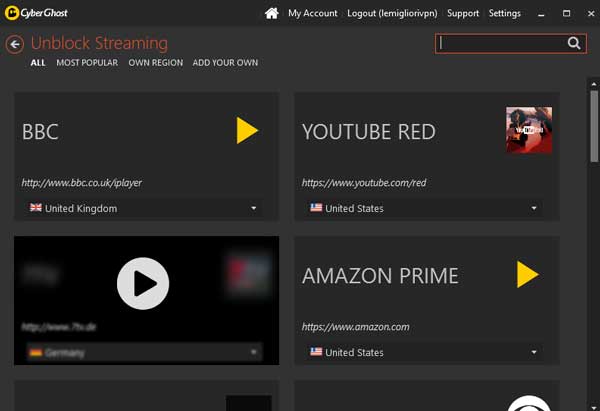Image resolution: width=600 pixels, height=411 pixels.
Task: Click the scrollbar down arrow
Action: tap(594, 407)
